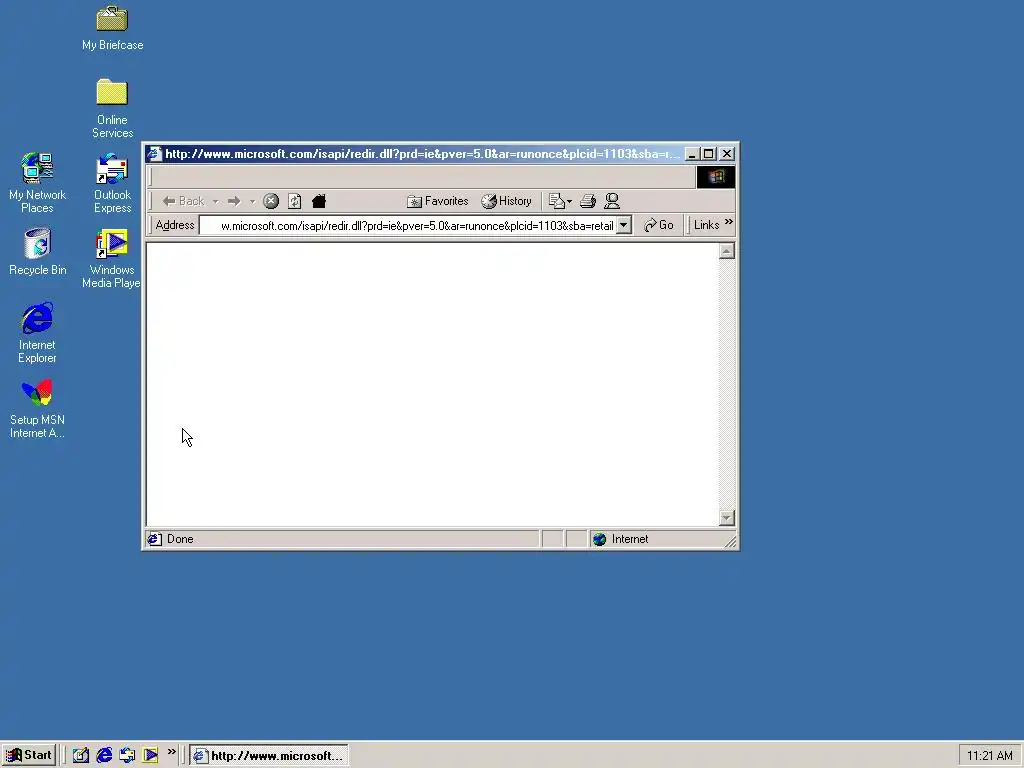Click the Internet zone indicator in the status bar
The image size is (1024, 768).
tap(620, 539)
